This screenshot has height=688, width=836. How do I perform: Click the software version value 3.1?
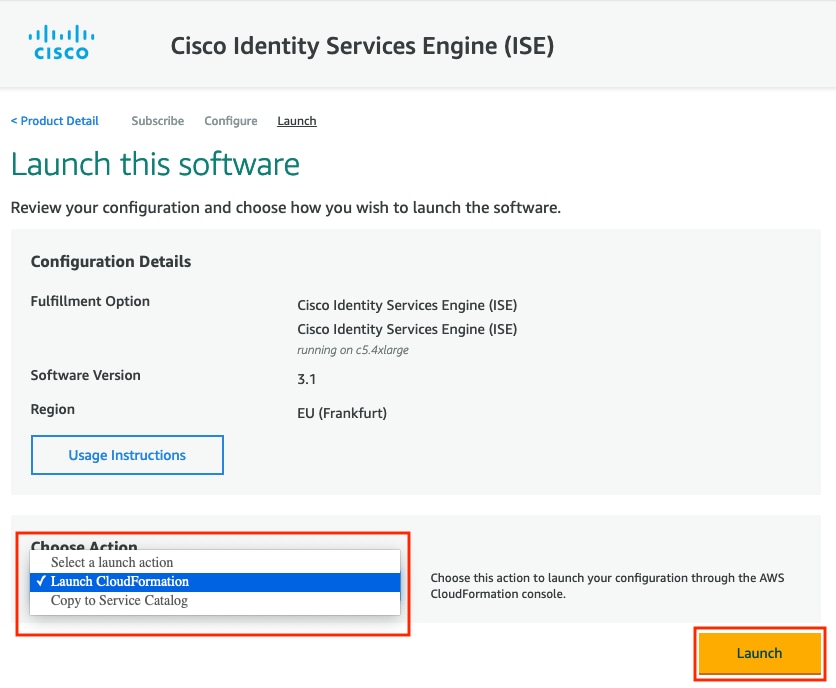click(x=307, y=379)
